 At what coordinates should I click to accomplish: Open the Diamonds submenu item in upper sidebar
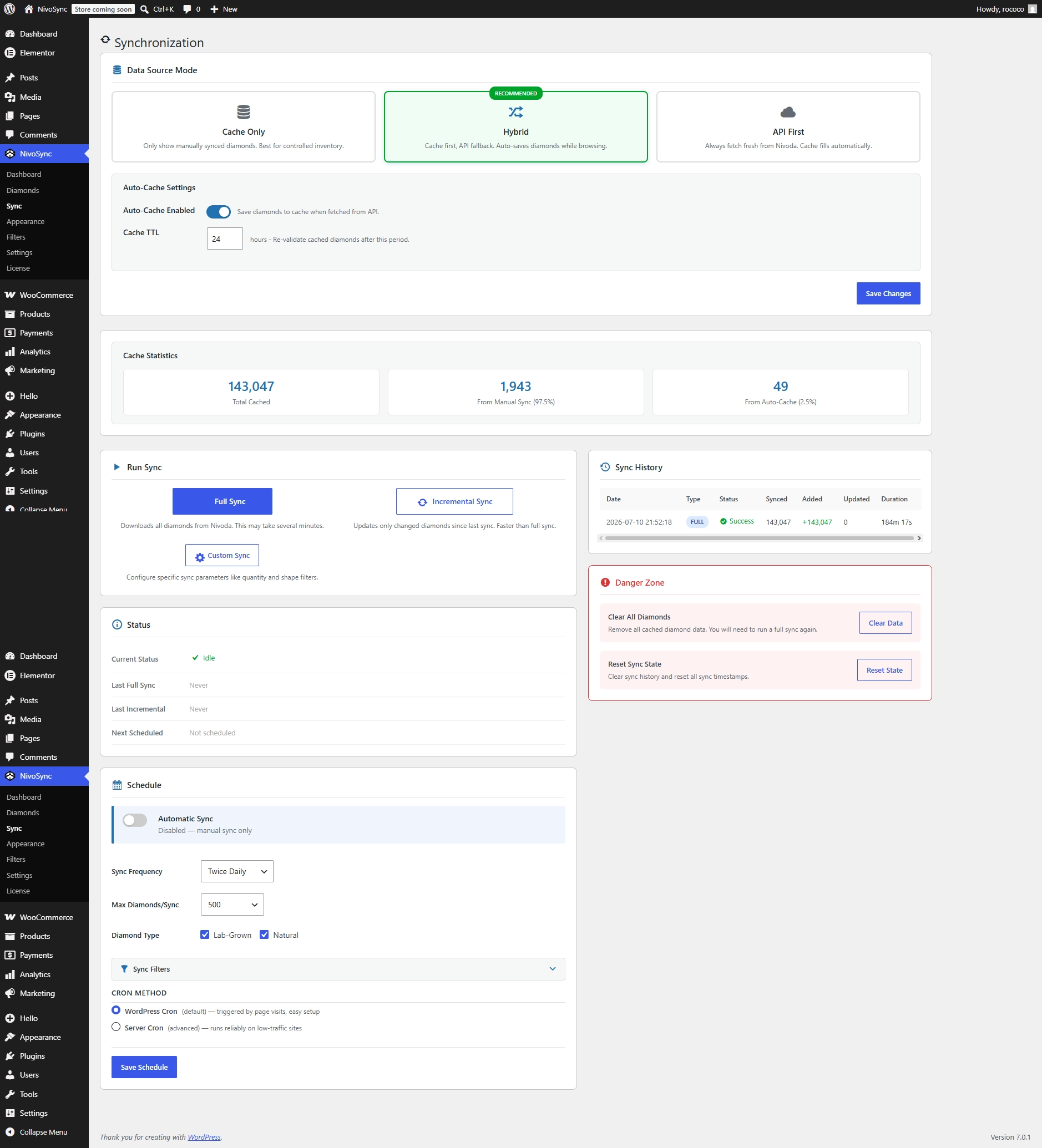click(x=23, y=190)
